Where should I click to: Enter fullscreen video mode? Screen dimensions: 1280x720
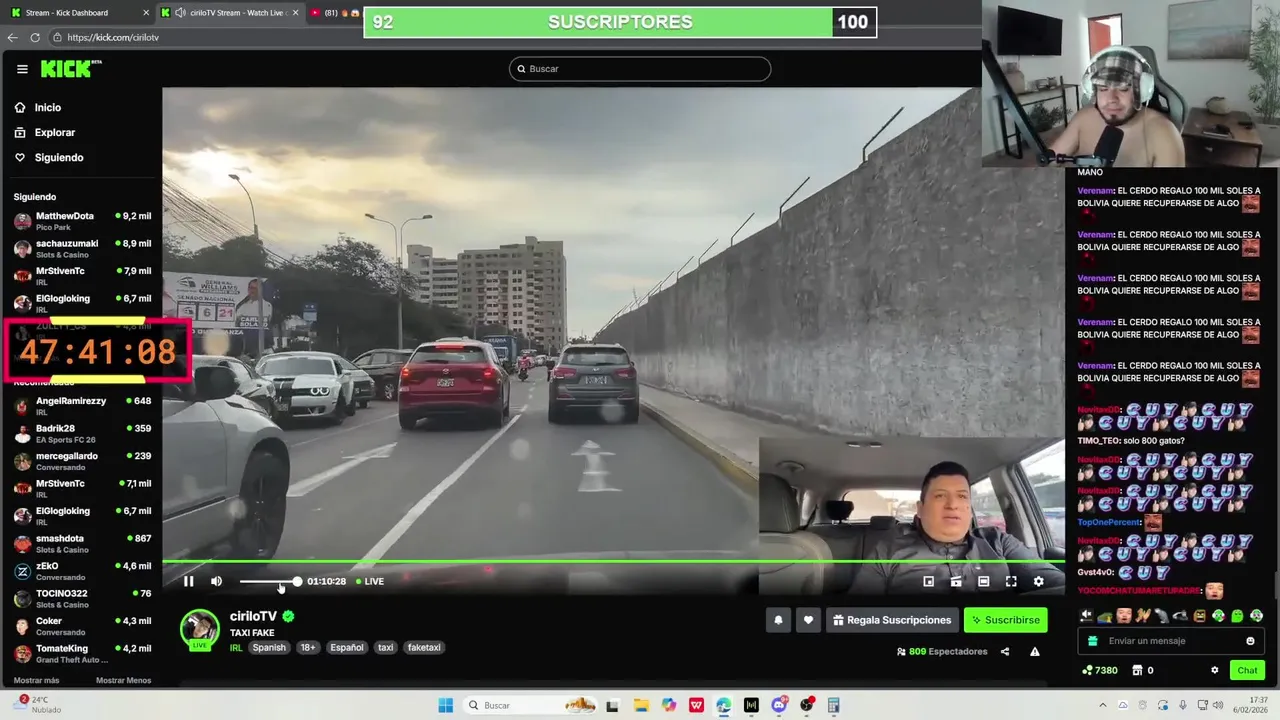point(1011,581)
